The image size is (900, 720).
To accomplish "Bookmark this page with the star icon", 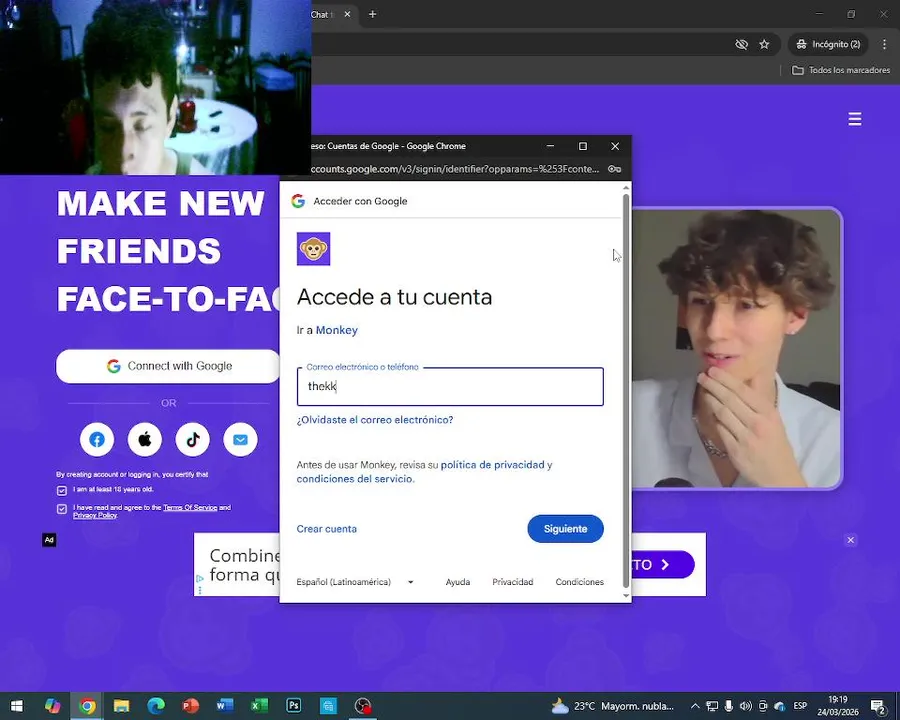I will point(764,44).
